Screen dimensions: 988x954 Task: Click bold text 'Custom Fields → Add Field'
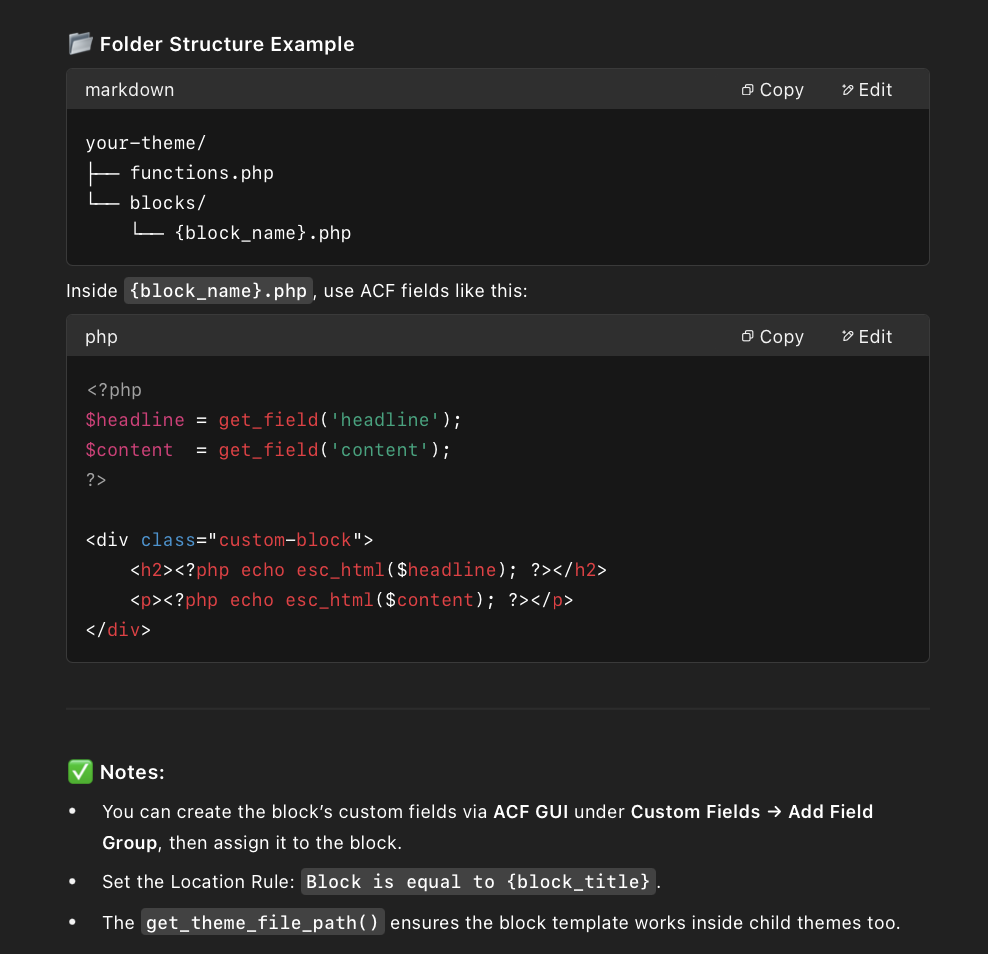point(752,812)
